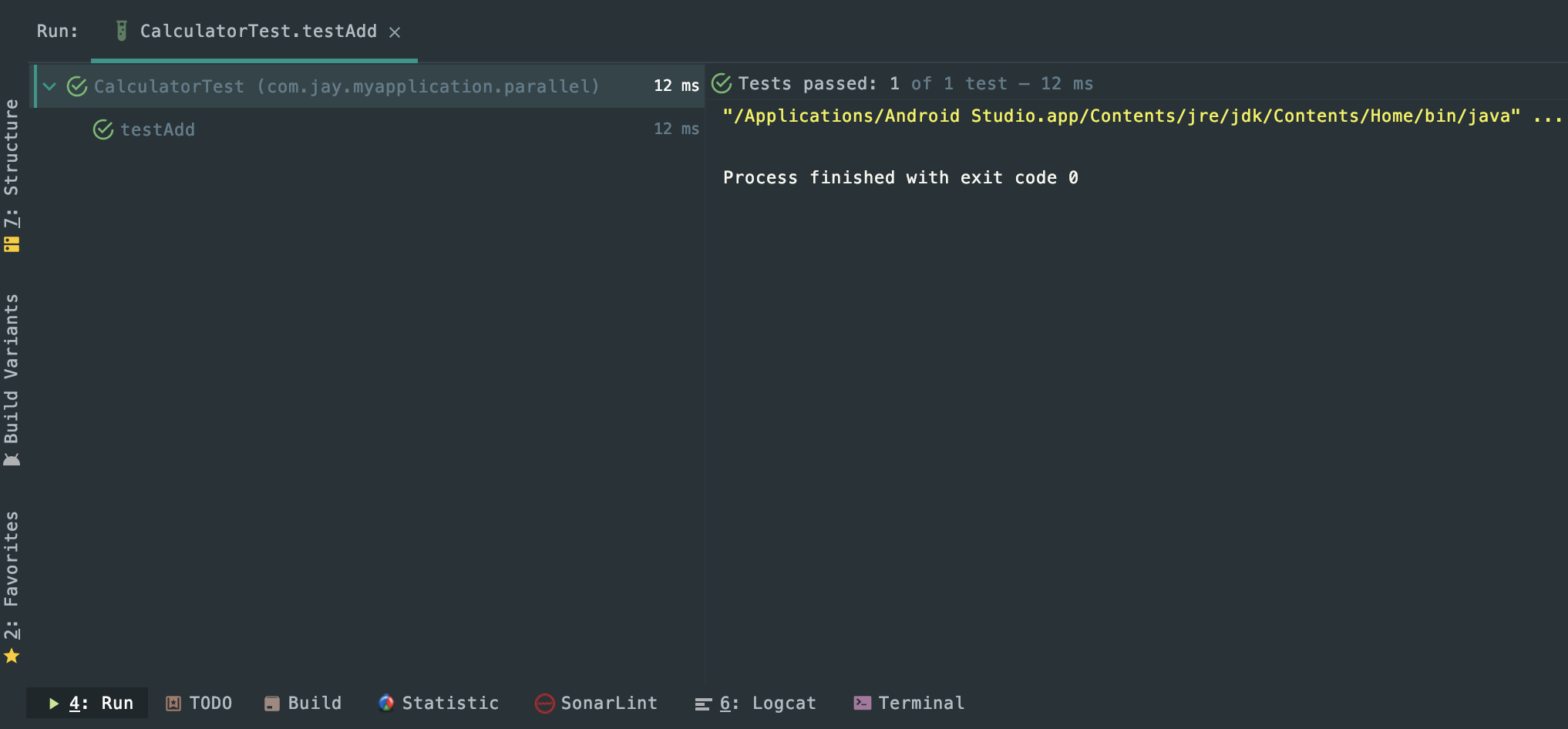Click the exit code output line
1568x729 pixels.
click(900, 178)
